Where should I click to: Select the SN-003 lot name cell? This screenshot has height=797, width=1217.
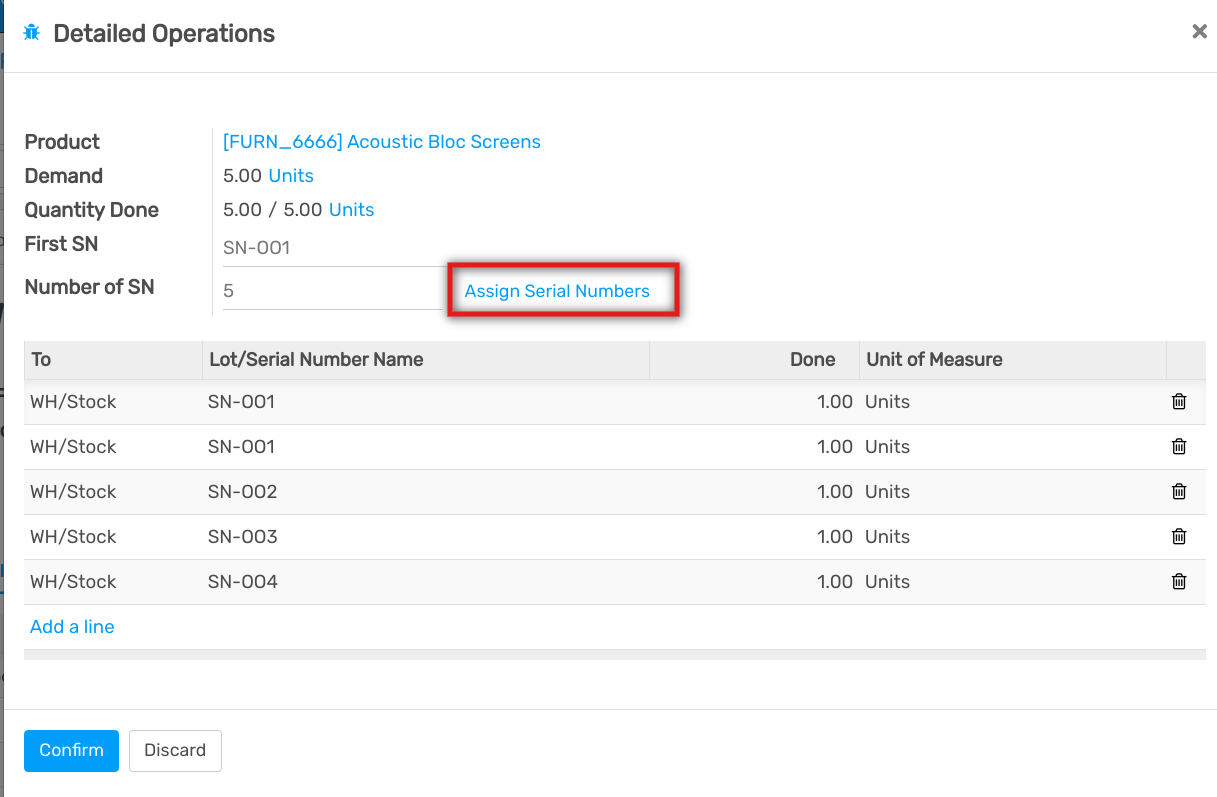243,537
